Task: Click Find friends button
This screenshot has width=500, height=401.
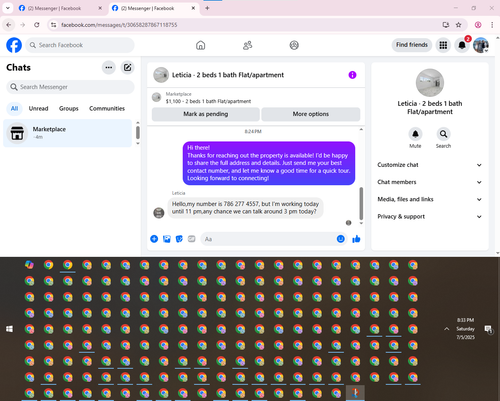Action: [x=412, y=45]
